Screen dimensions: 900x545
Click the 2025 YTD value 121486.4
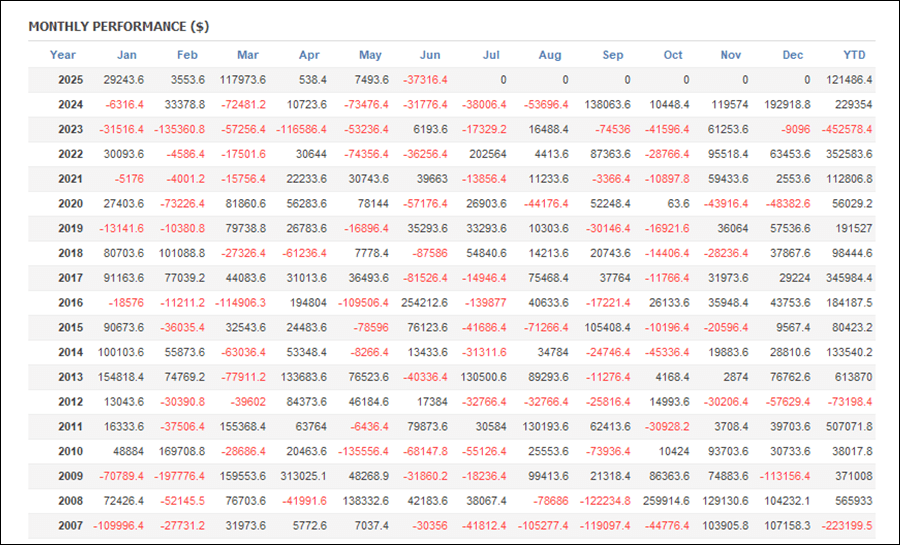pyautogui.click(x=849, y=80)
